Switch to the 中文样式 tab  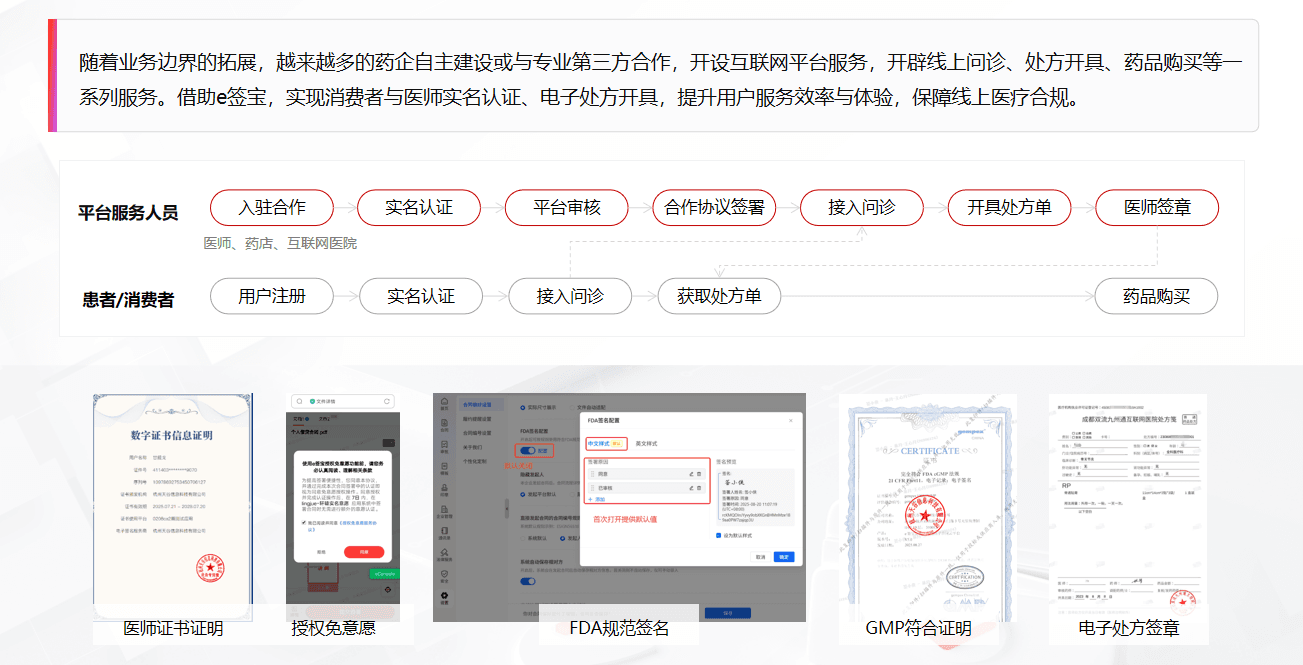pos(599,443)
